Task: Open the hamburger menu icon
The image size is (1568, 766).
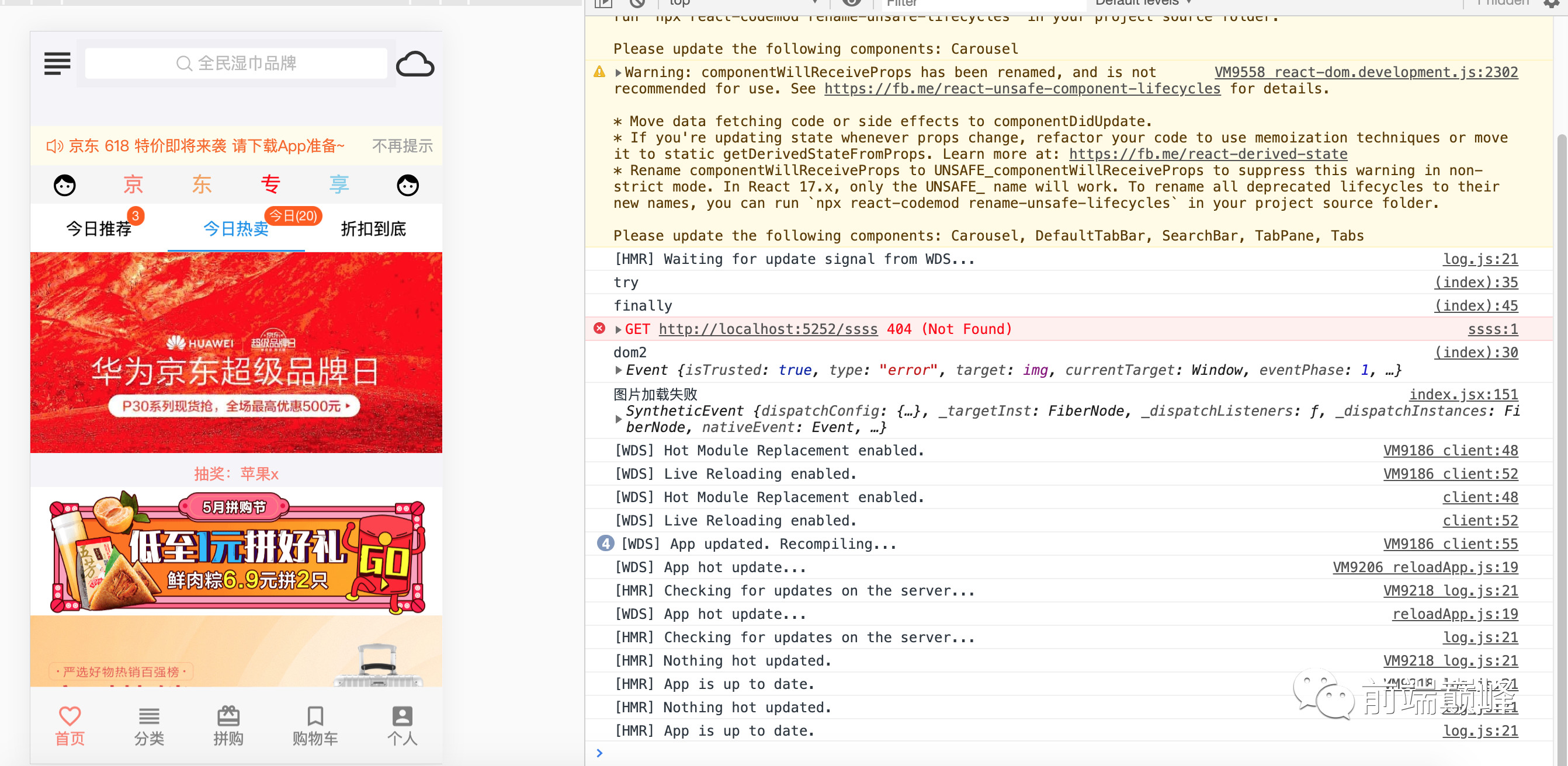Action: [57, 63]
